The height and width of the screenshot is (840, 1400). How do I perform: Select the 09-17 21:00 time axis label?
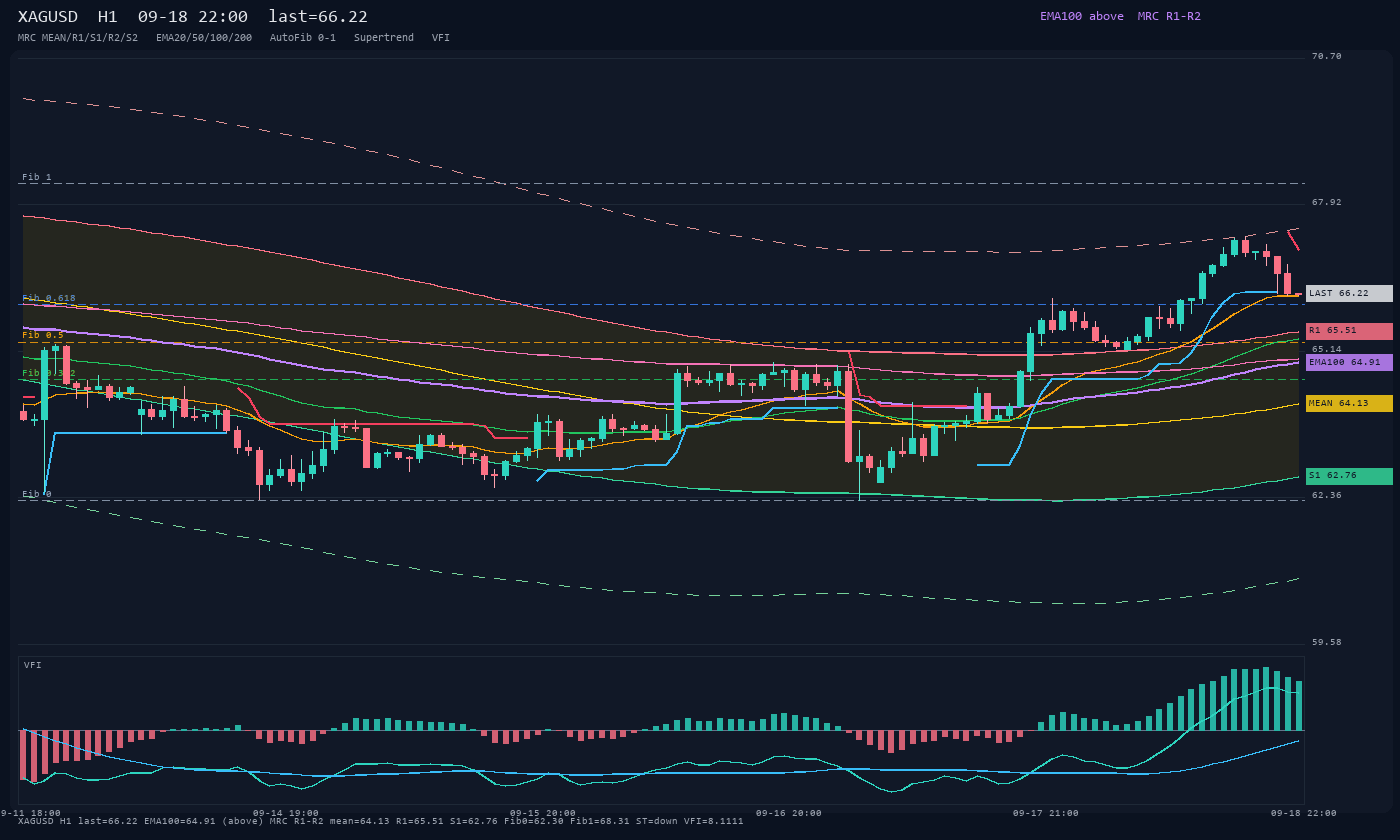(1046, 813)
